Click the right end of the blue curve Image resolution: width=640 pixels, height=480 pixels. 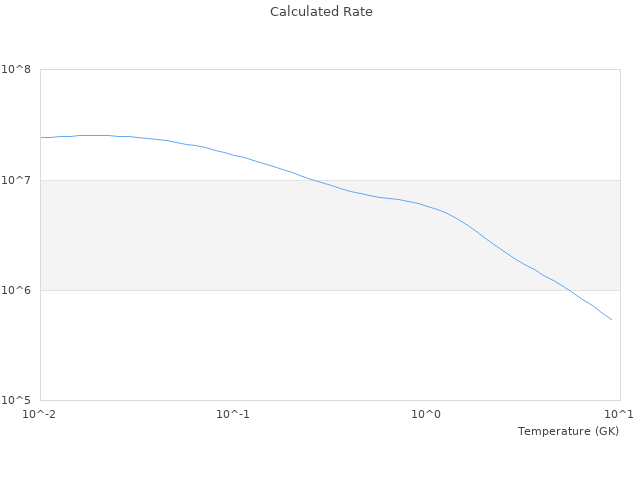pyautogui.click(x=611, y=319)
